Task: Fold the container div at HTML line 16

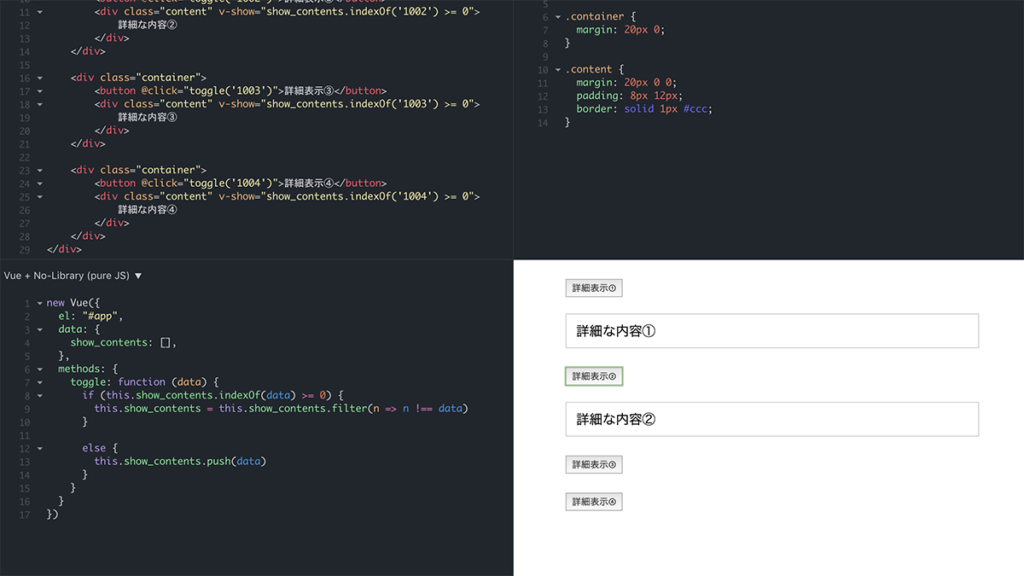Action: 40,78
